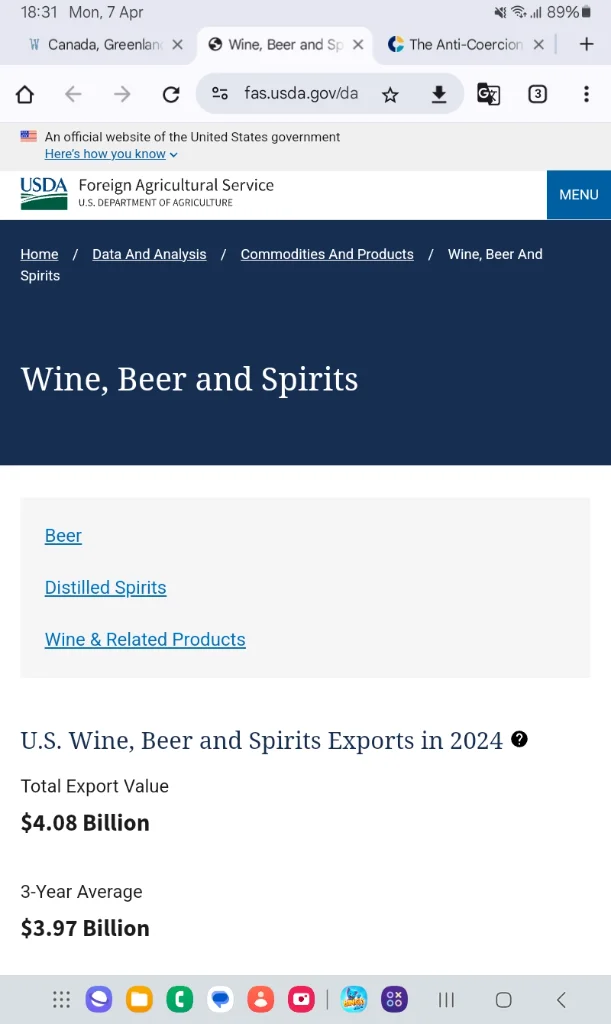Image resolution: width=611 pixels, height=1024 pixels.
Task: Bookmark this page with the star icon
Action: tap(390, 94)
